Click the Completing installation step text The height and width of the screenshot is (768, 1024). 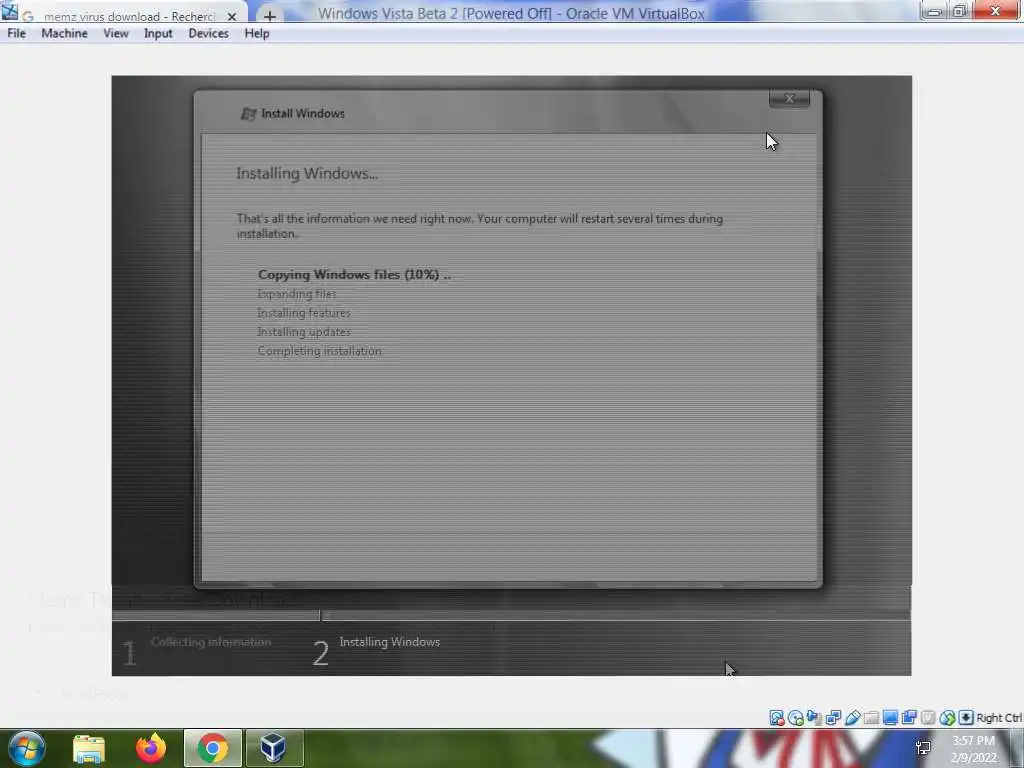(x=319, y=351)
